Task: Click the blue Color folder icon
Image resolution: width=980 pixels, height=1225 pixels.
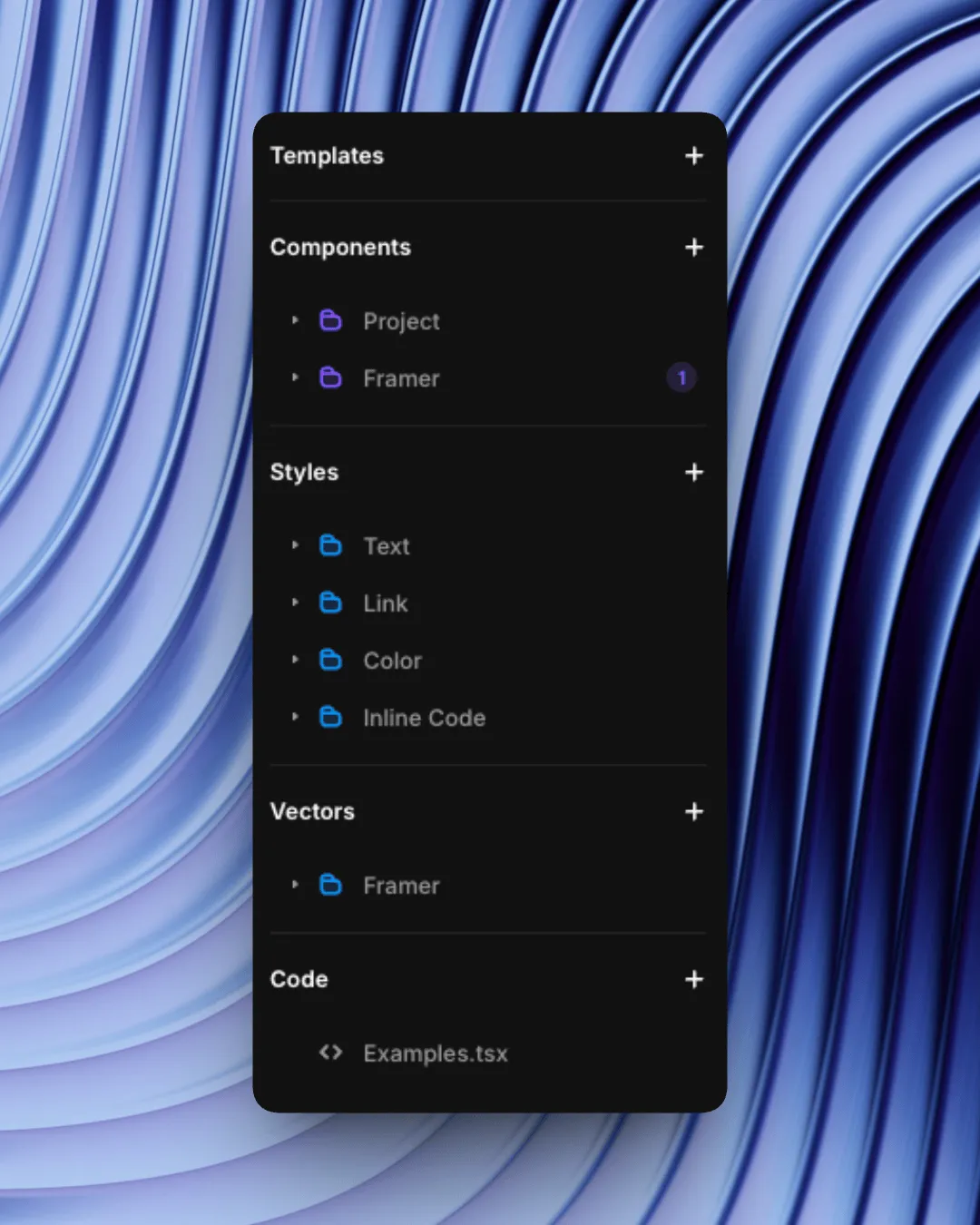Action: tap(330, 661)
